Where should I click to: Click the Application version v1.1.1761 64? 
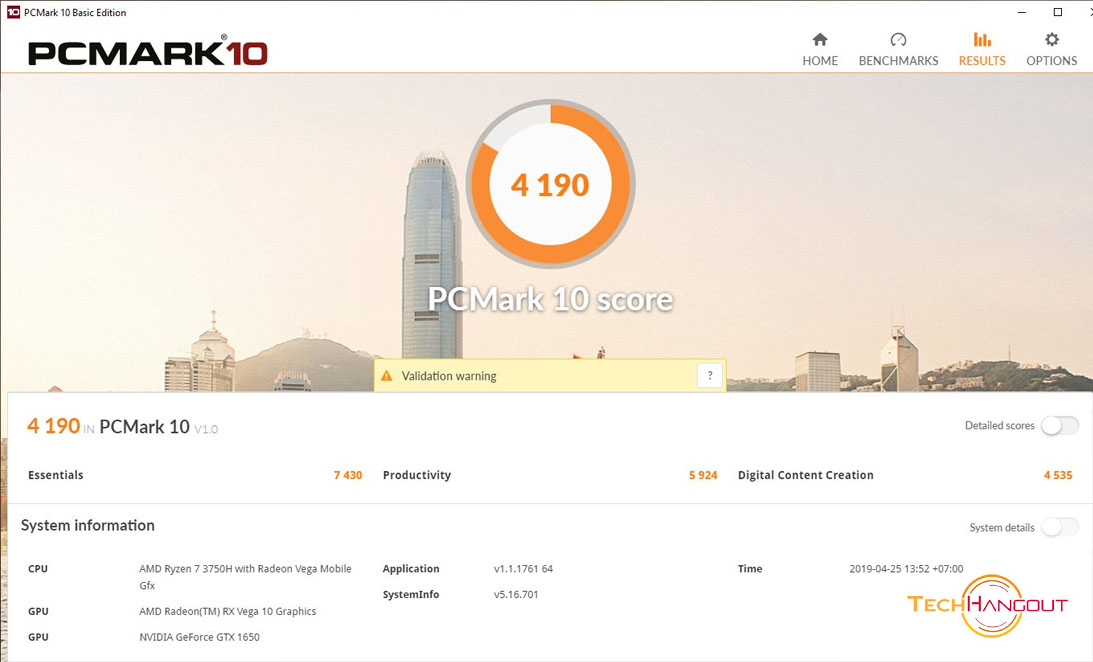coord(523,569)
